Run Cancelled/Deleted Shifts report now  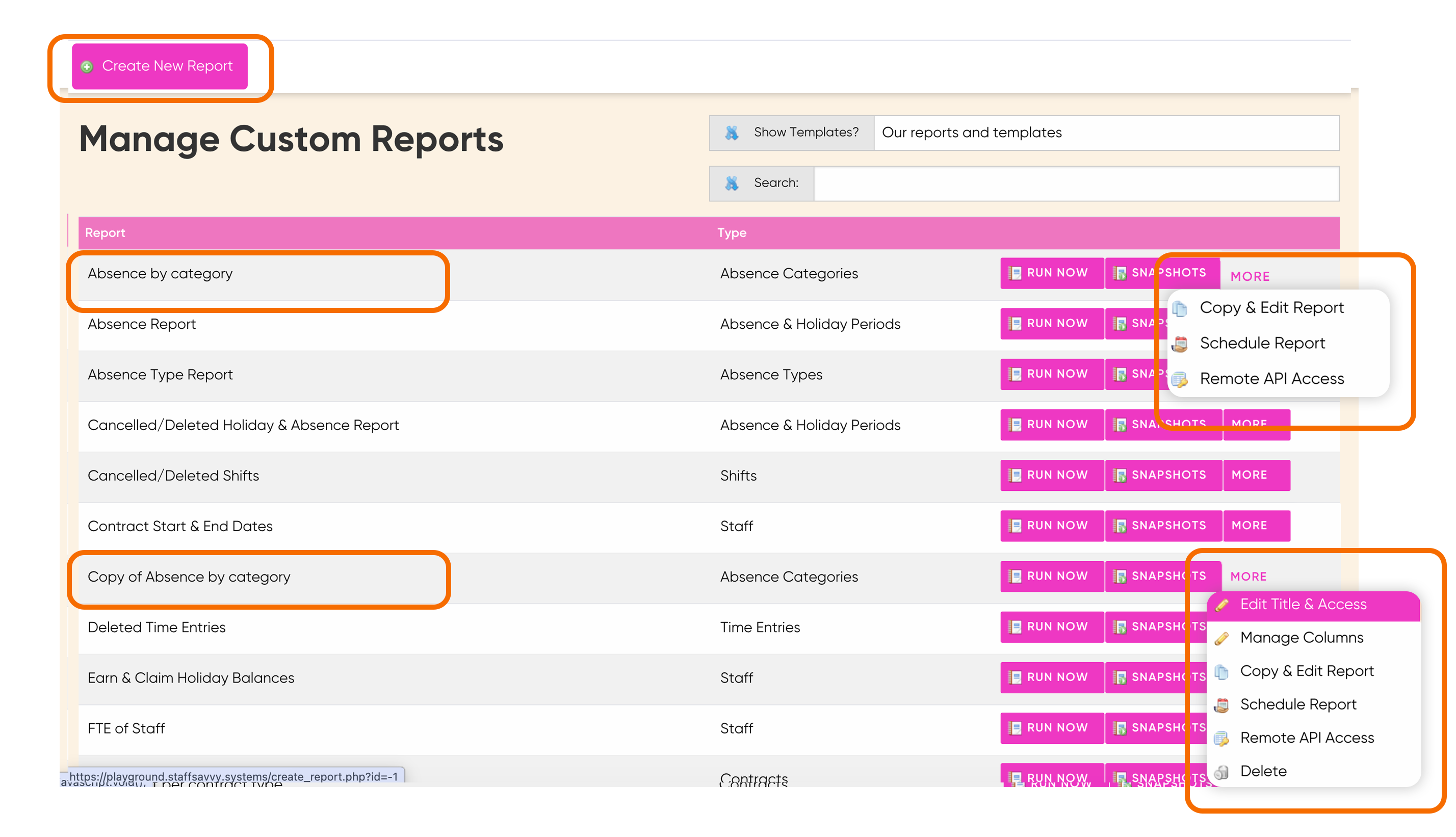tap(1051, 476)
